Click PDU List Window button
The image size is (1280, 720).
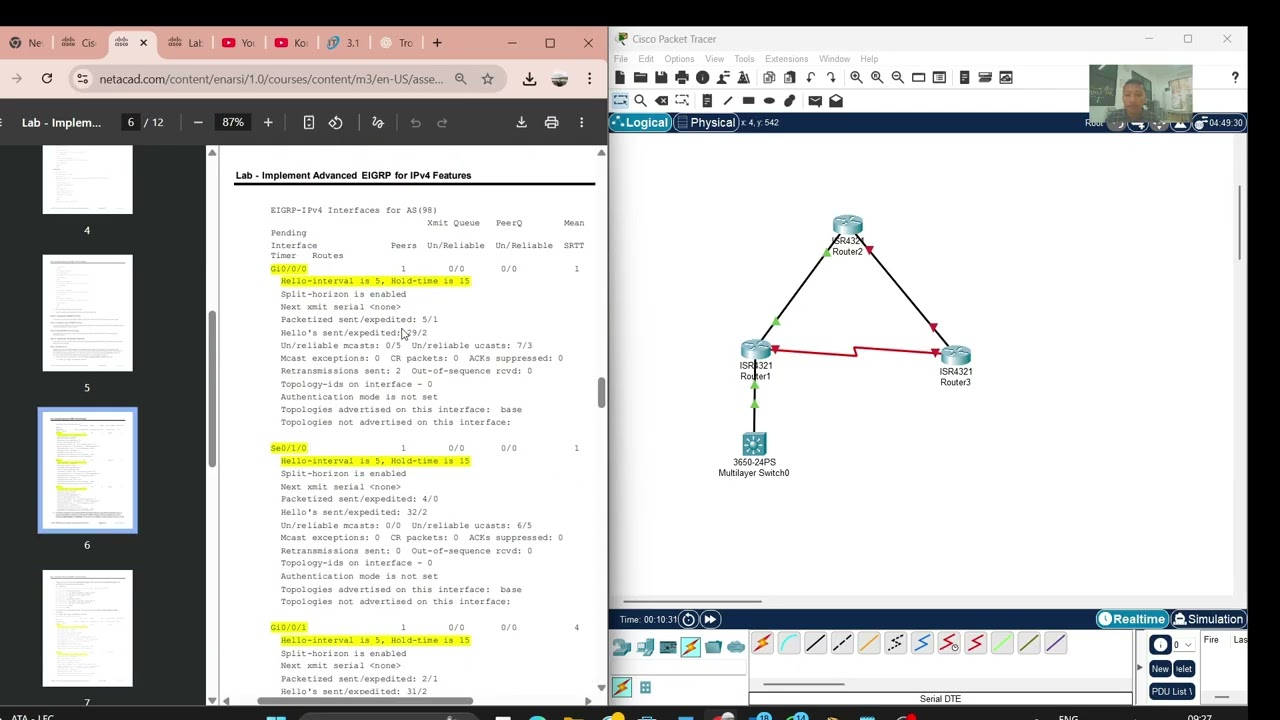pos(1171,691)
